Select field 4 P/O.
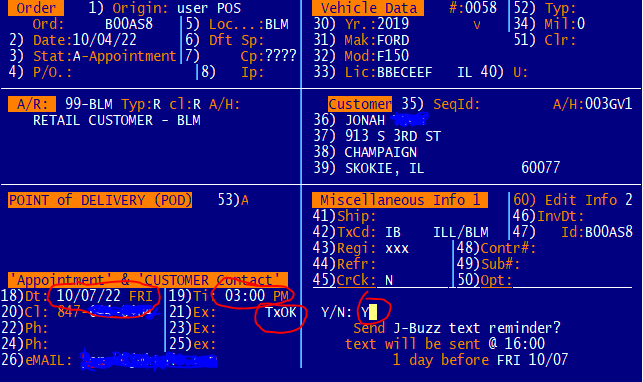Image resolution: width=643 pixels, height=382 pixels. pos(40,72)
